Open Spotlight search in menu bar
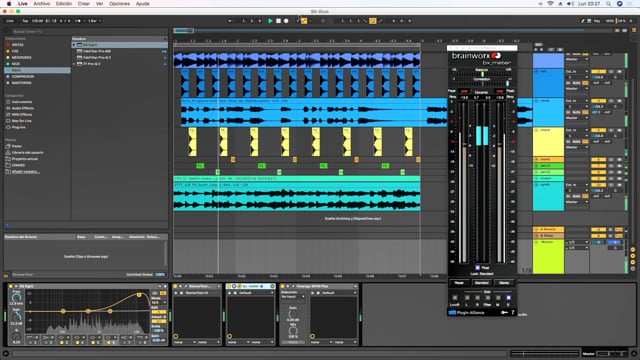This screenshot has height=360, width=640. point(608,4)
